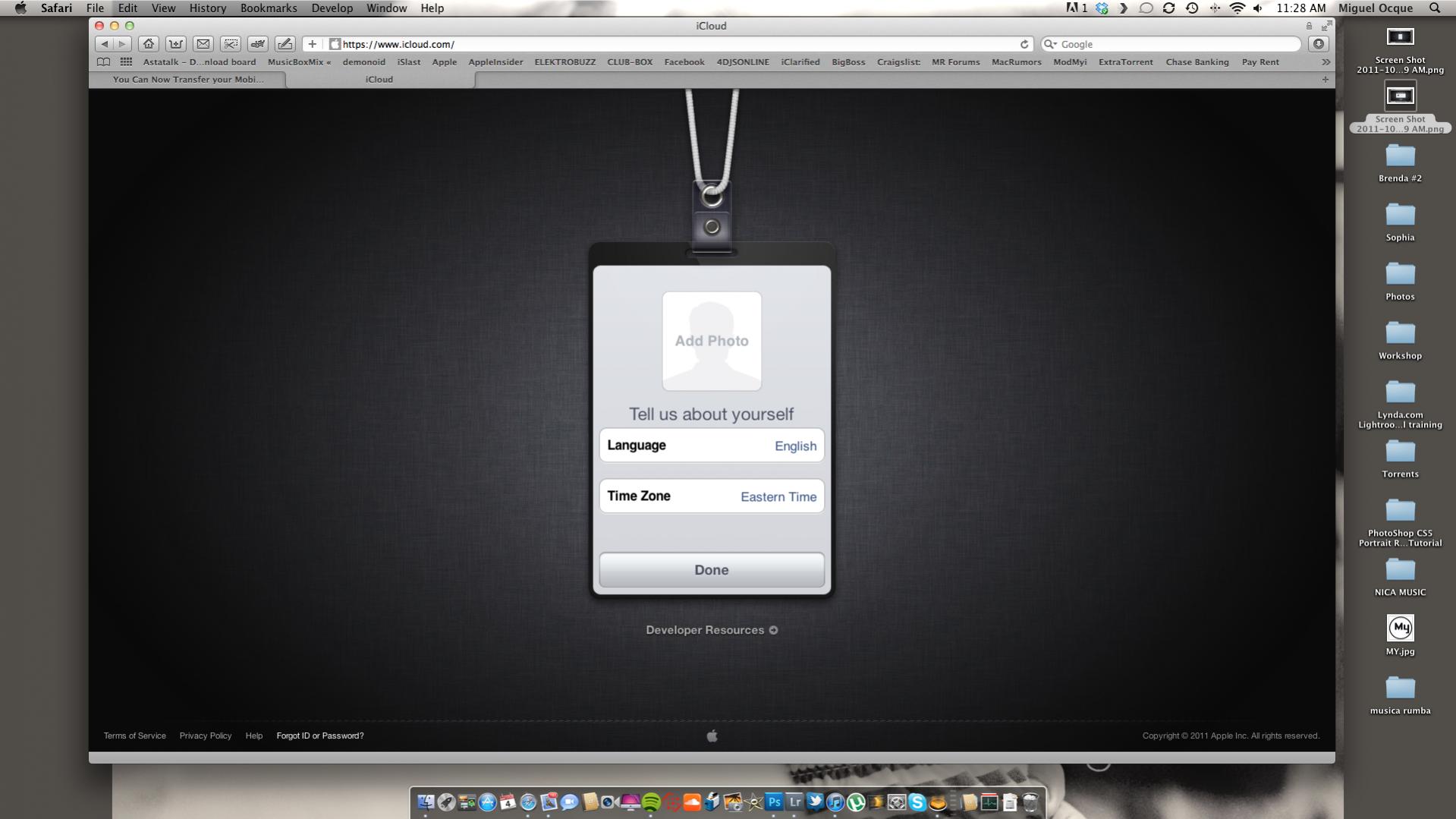Open the Twitter app from the Dock

815,802
